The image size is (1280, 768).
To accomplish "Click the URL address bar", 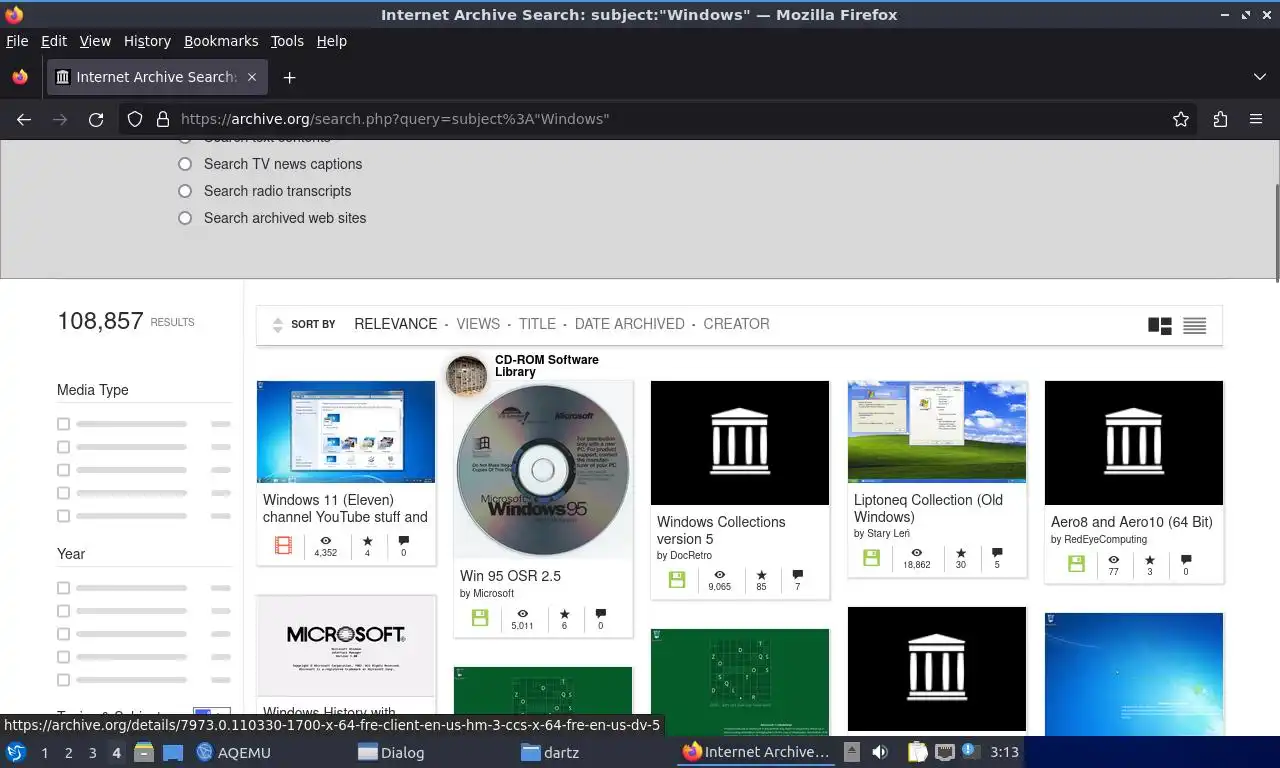I will click(660, 119).
